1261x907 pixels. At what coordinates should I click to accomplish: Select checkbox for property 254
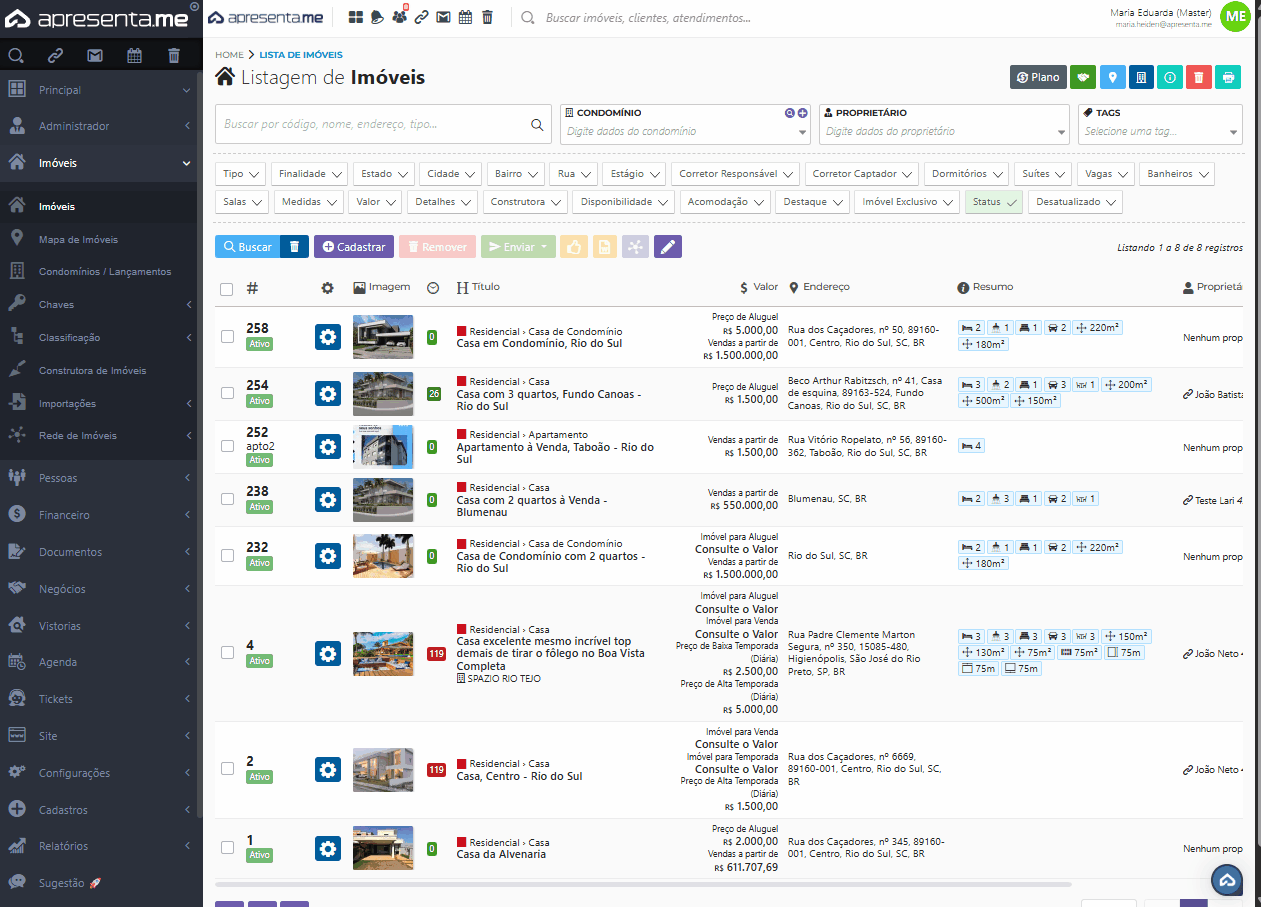[x=227, y=394]
